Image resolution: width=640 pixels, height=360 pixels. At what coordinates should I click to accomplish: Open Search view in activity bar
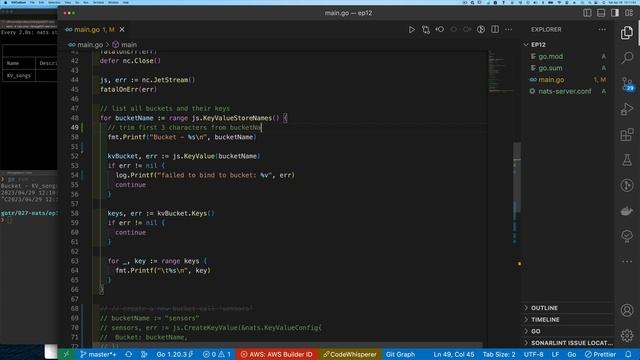tap(627, 58)
